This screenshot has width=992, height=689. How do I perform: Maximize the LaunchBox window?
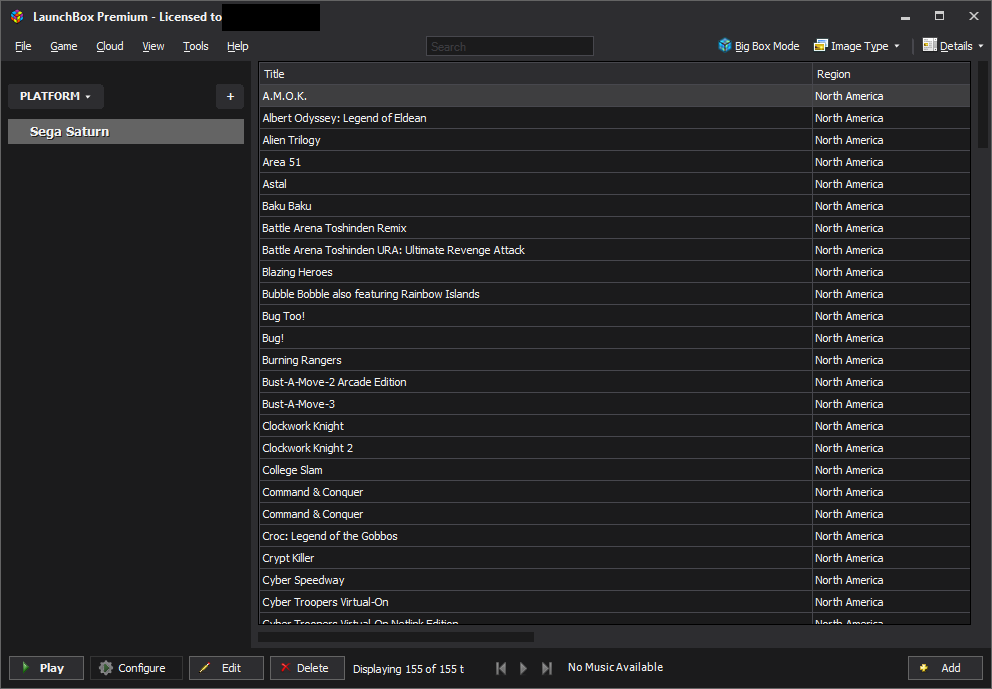pyautogui.click(x=939, y=16)
